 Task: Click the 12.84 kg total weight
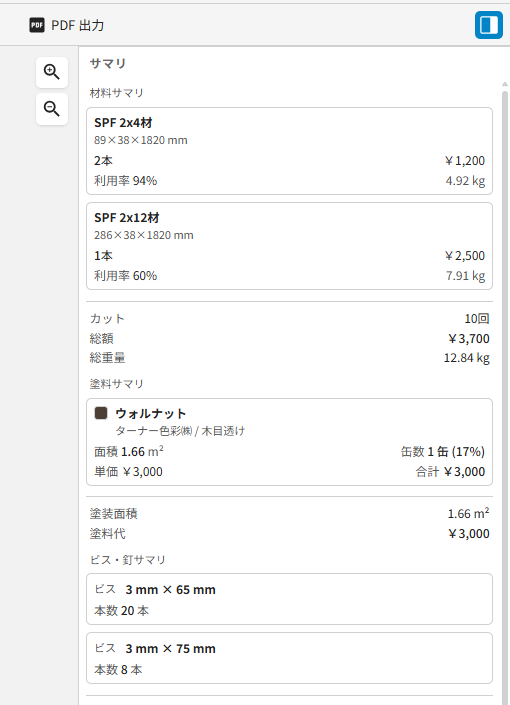click(466, 358)
